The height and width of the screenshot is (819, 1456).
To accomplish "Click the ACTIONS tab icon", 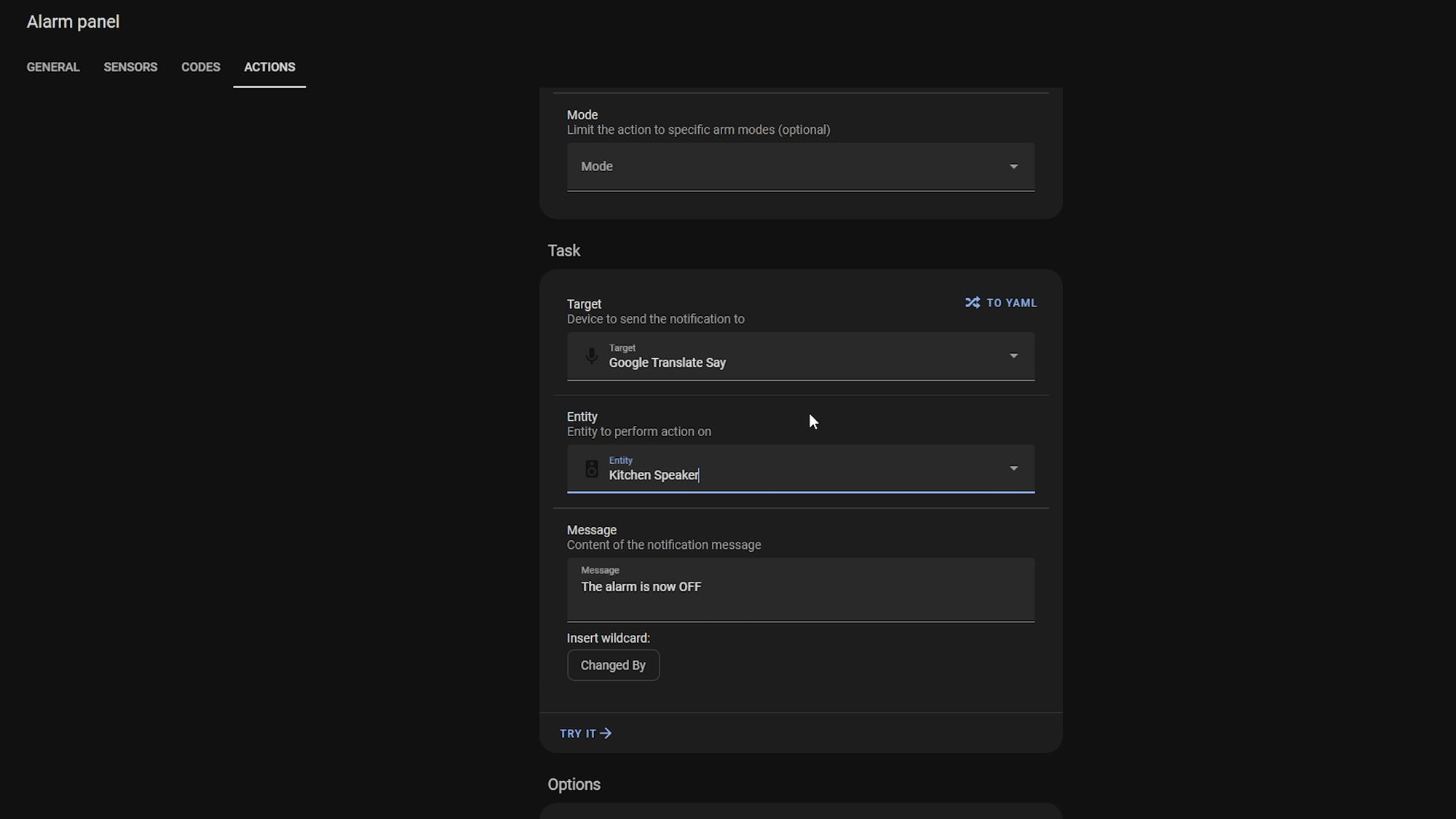I will (x=270, y=67).
